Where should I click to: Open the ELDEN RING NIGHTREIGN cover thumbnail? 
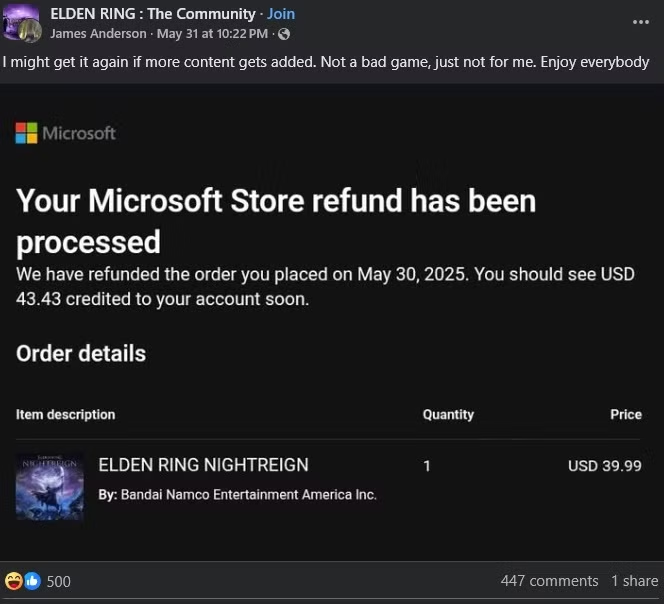(x=50, y=486)
